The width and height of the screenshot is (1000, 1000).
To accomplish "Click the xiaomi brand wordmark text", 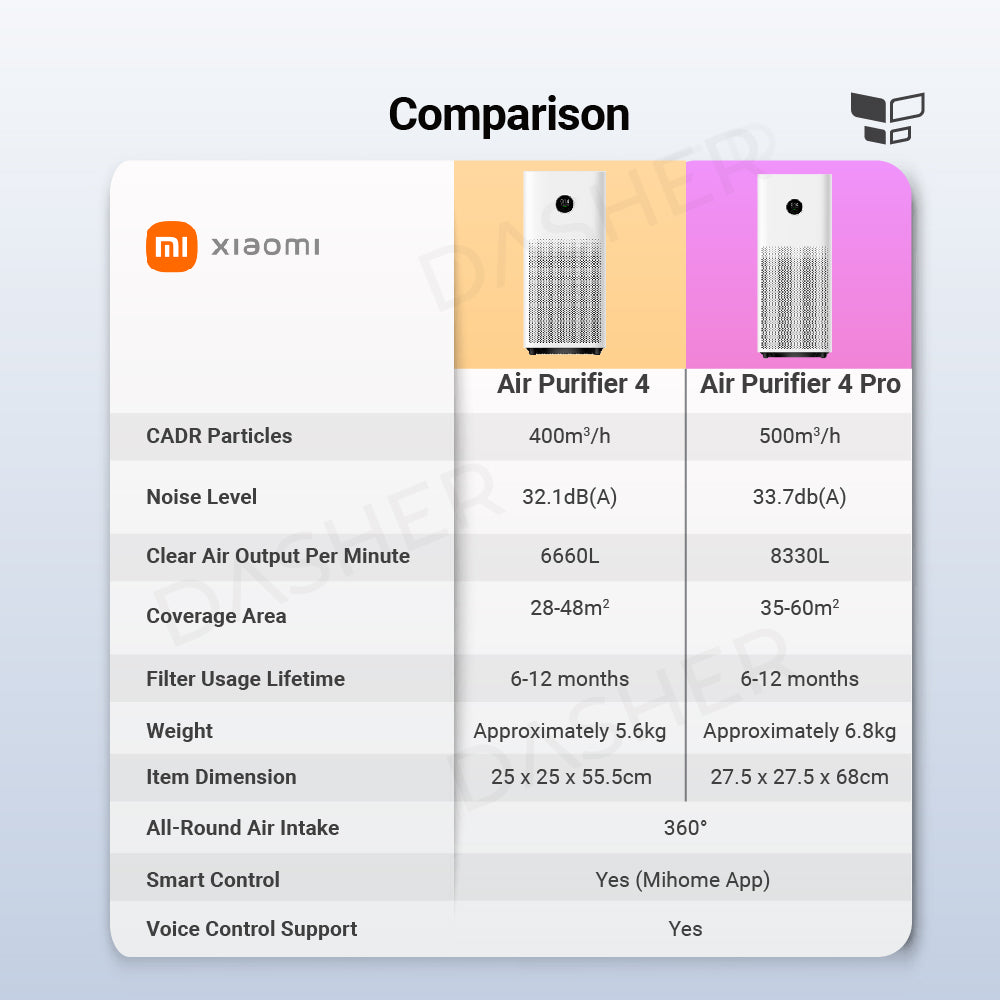I will click(x=265, y=246).
